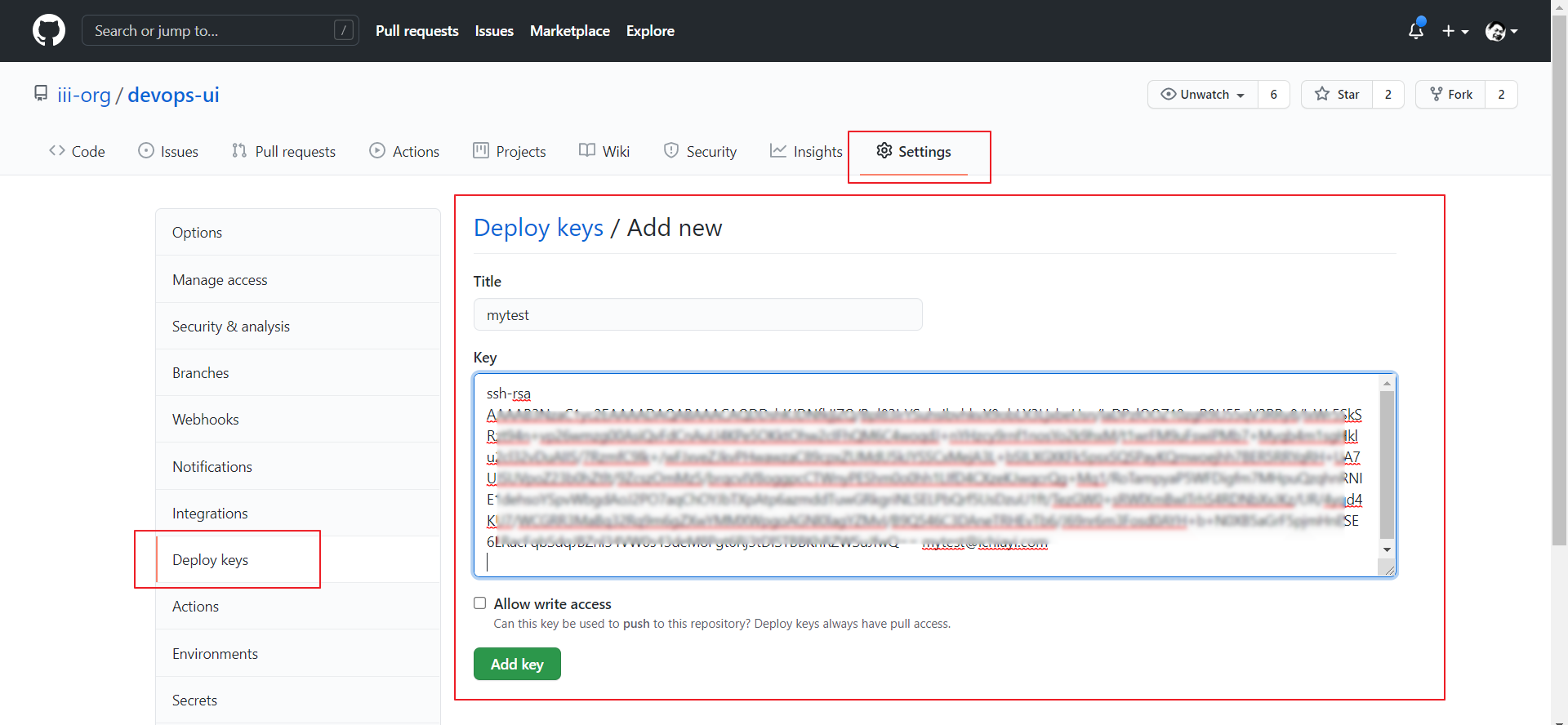
Task: Click the Security shield icon
Action: [671, 150]
